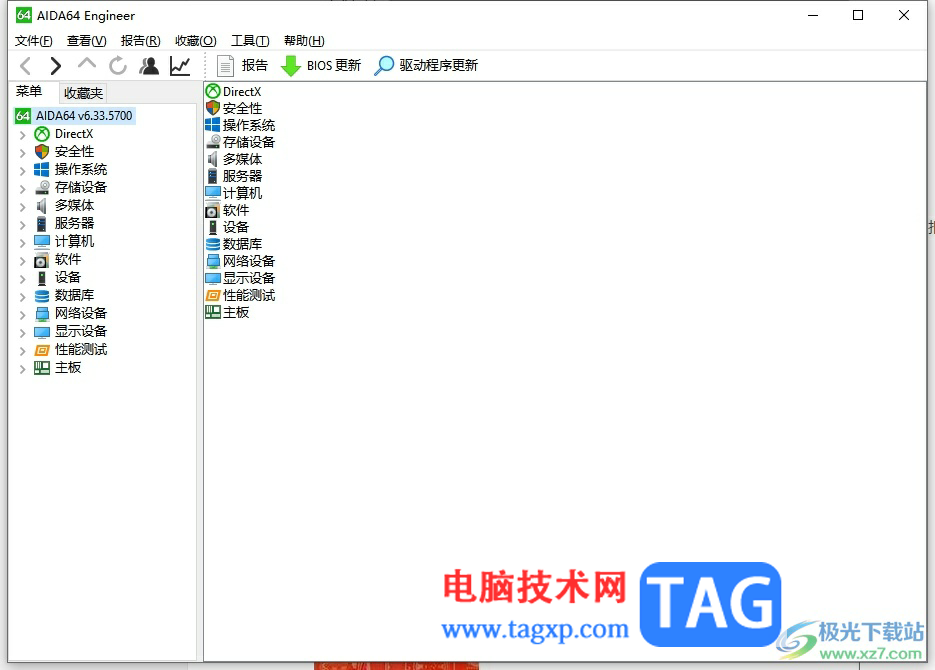Screen dimensions: 935x670
Task: Select DirectX icon in left tree
Action: pyautogui.click(x=42, y=134)
